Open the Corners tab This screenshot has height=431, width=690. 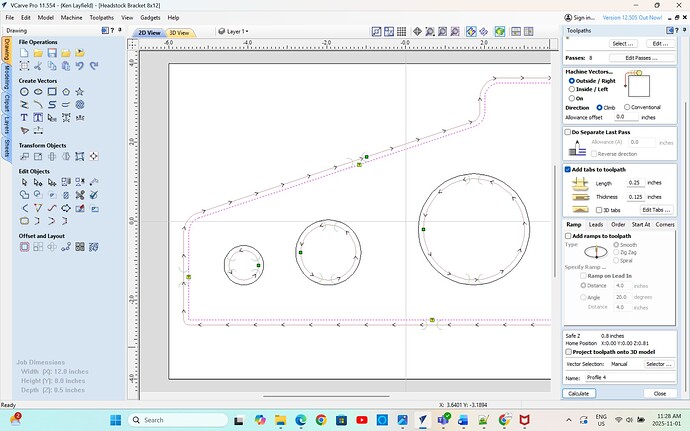pos(664,225)
